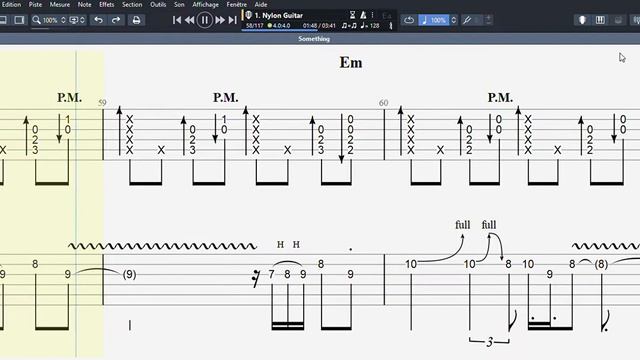Click the guitar track icon beside Nylon Guitar

(x=249, y=15)
